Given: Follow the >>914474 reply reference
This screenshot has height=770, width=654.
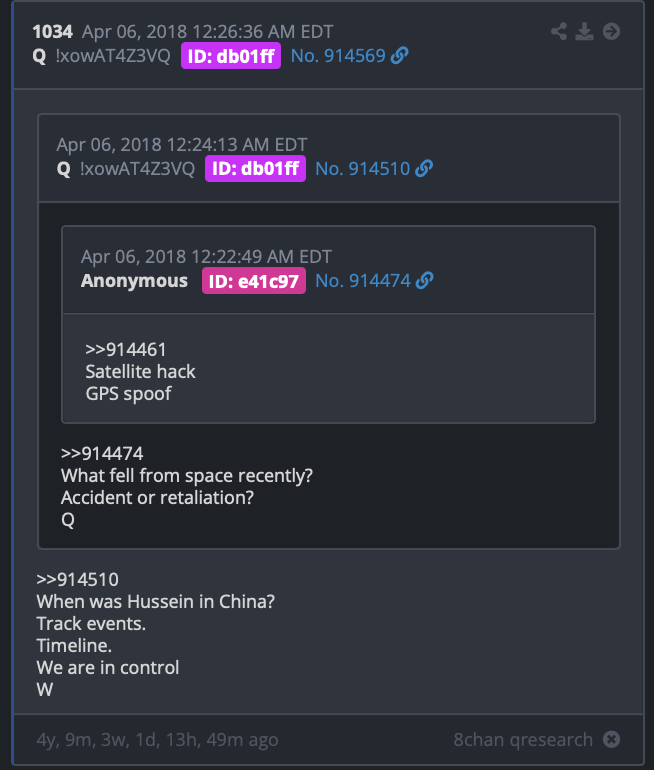Looking at the screenshot, I should click(x=102, y=454).
